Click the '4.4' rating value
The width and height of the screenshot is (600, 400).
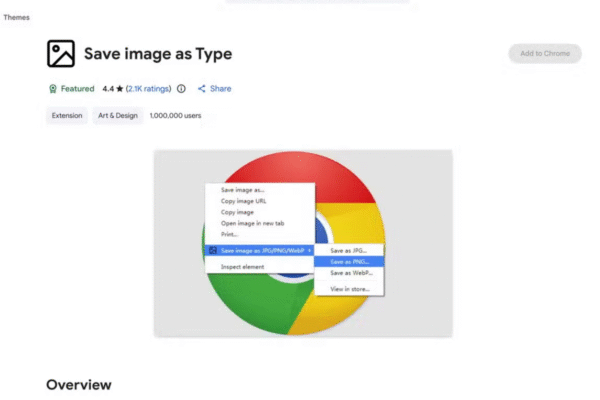pyautogui.click(x=108, y=89)
